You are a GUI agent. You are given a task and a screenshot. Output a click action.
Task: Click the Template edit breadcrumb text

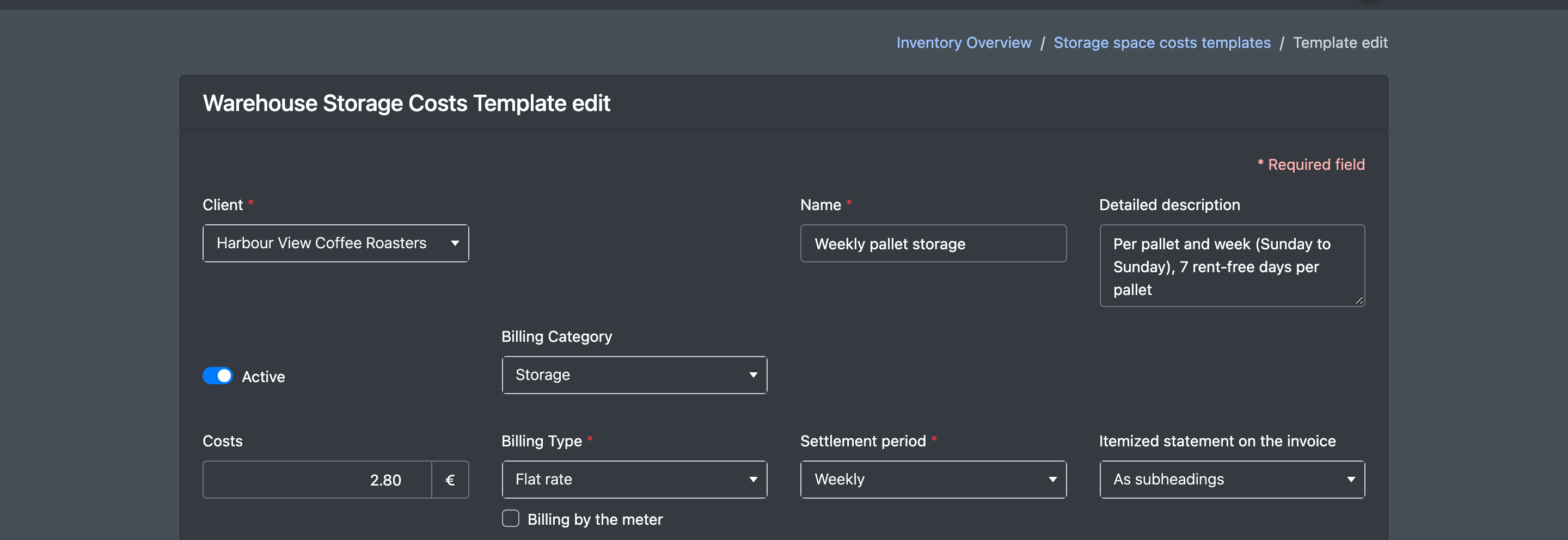click(1340, 42)
